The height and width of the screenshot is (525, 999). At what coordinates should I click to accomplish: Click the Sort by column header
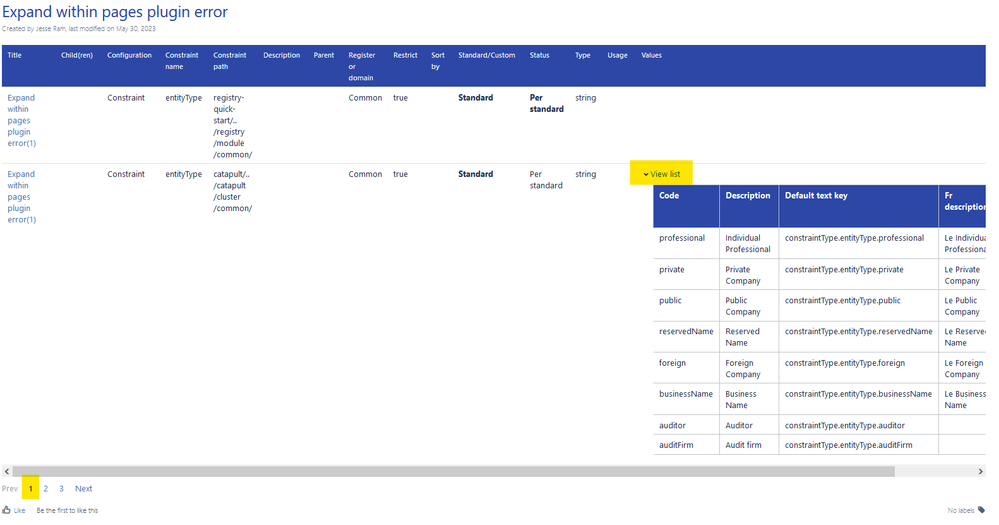438,61
